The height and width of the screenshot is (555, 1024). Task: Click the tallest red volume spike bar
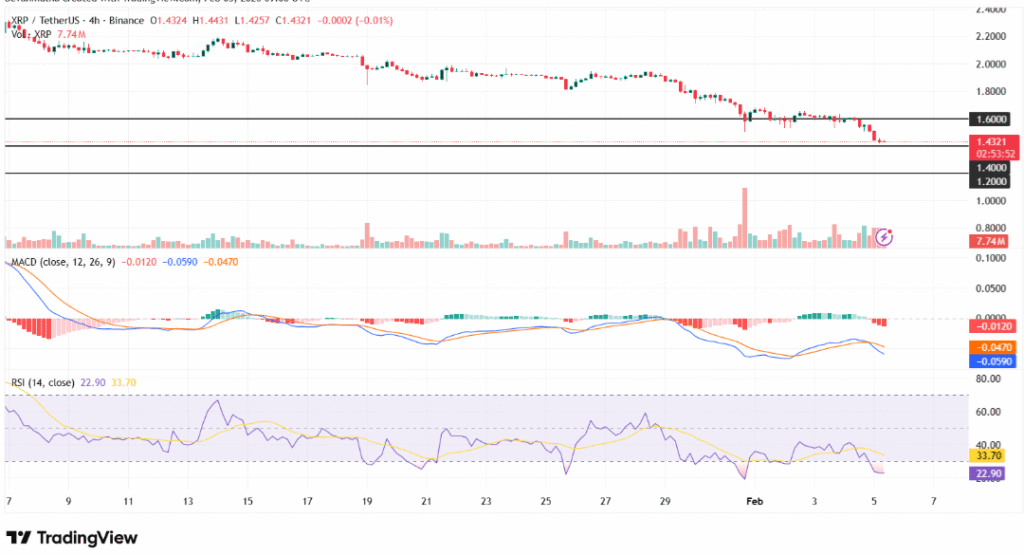pos(744,215)
